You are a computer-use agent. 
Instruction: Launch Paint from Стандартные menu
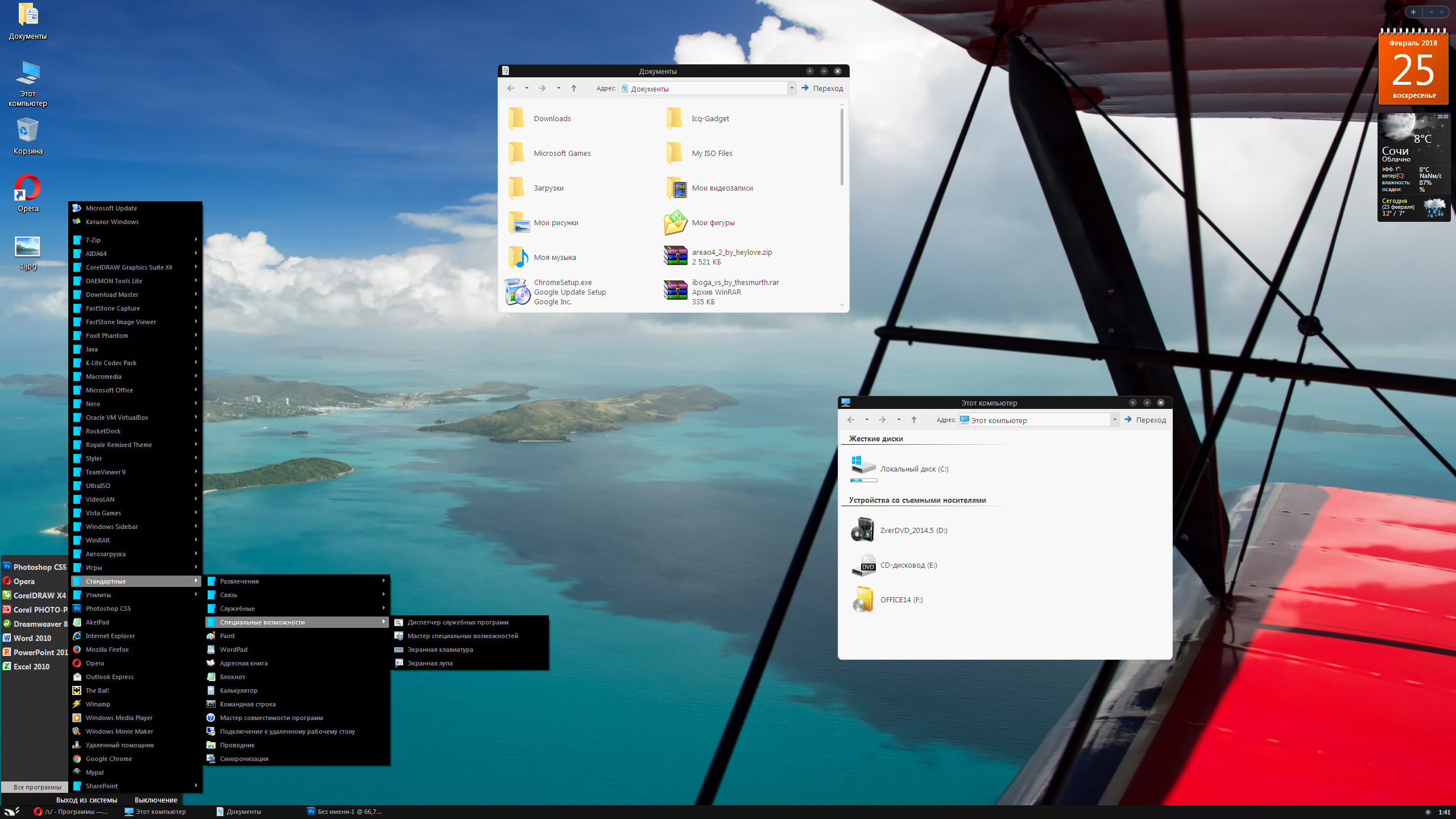pyautogui.click(x=297, y=636)
